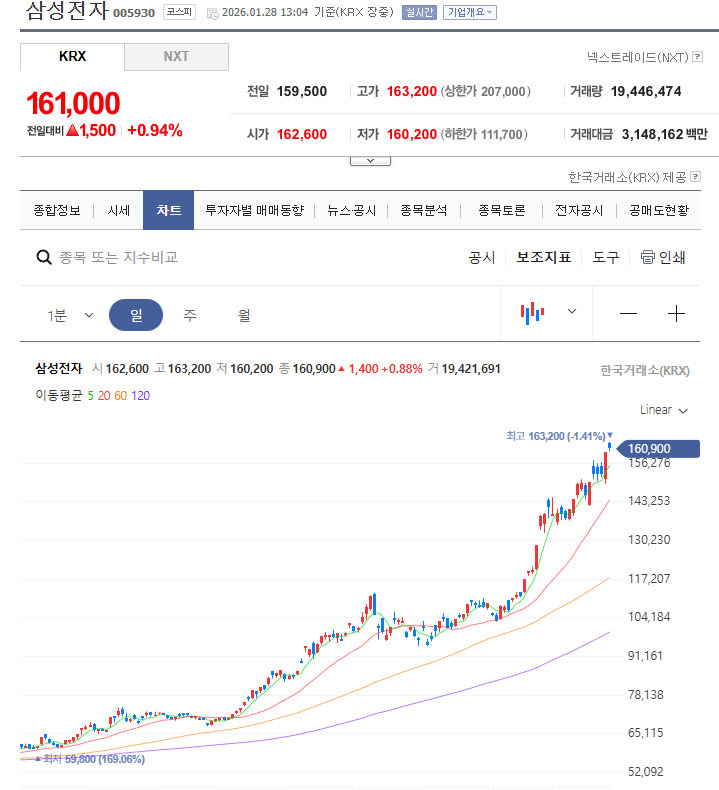The image size is (719, 790).
Task: Switch to the KRX tab
Action: pyautogui.click(x=73, y=56)
